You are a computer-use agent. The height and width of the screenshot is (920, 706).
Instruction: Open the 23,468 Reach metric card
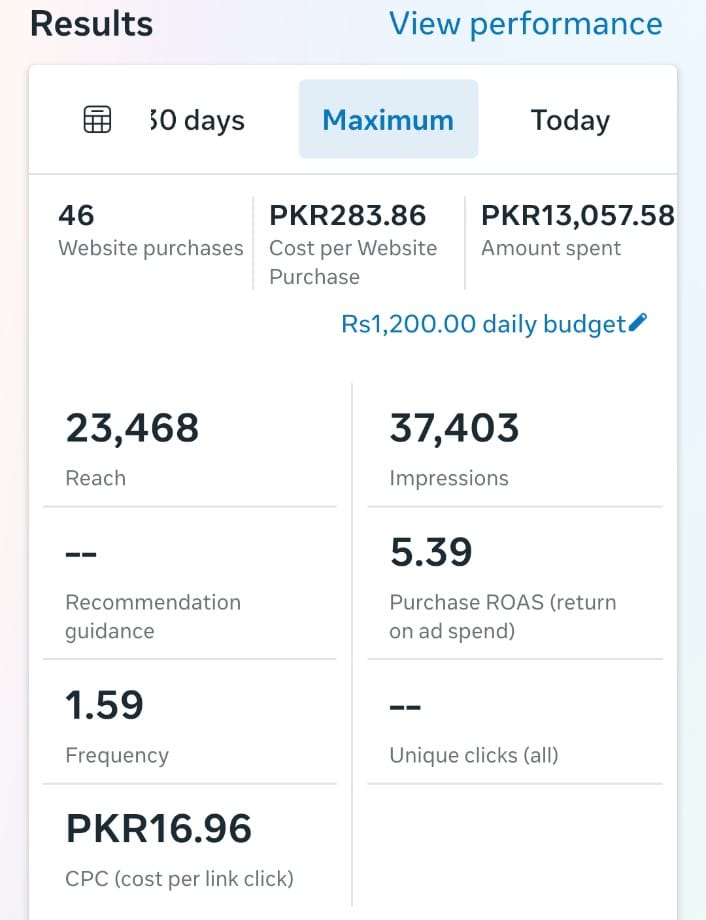(x=190, y=448)
